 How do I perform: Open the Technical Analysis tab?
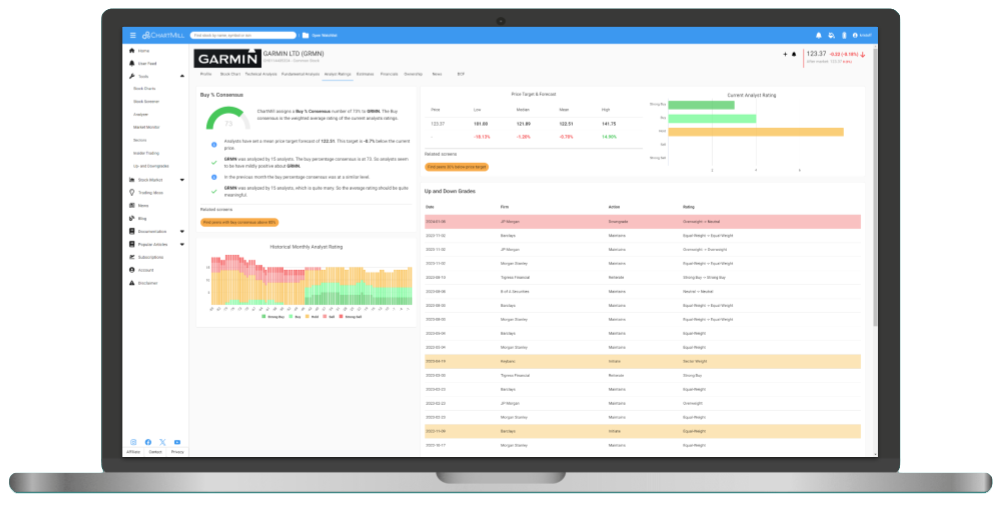(261, 74)
